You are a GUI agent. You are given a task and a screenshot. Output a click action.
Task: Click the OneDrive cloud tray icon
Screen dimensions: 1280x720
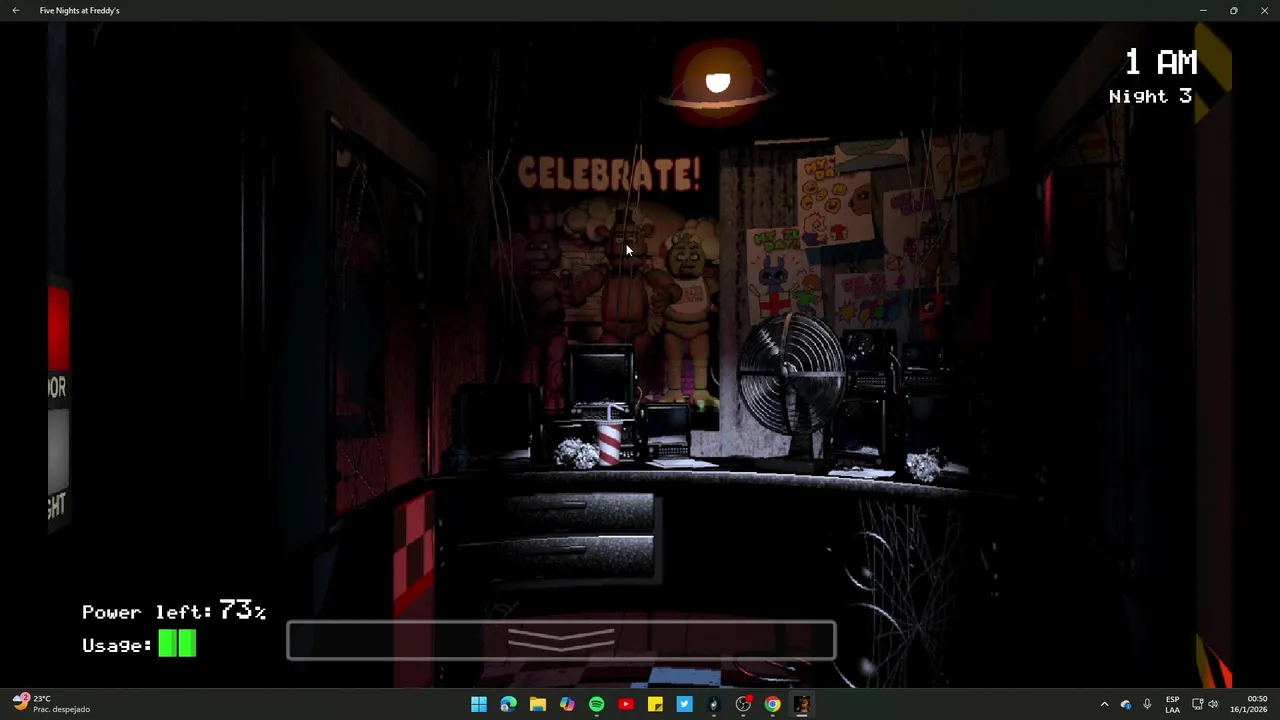click(1126, 704)
